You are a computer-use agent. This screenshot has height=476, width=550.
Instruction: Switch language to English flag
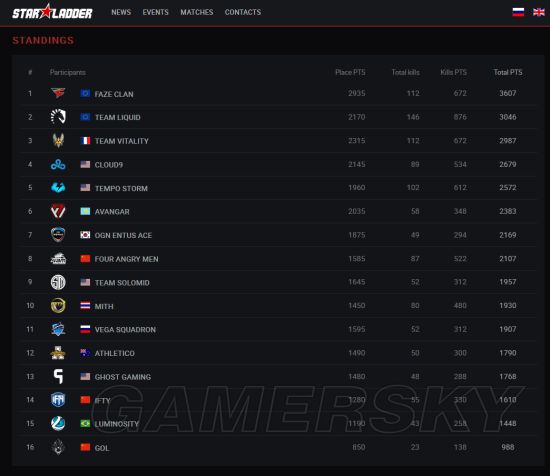coord(539,12)
